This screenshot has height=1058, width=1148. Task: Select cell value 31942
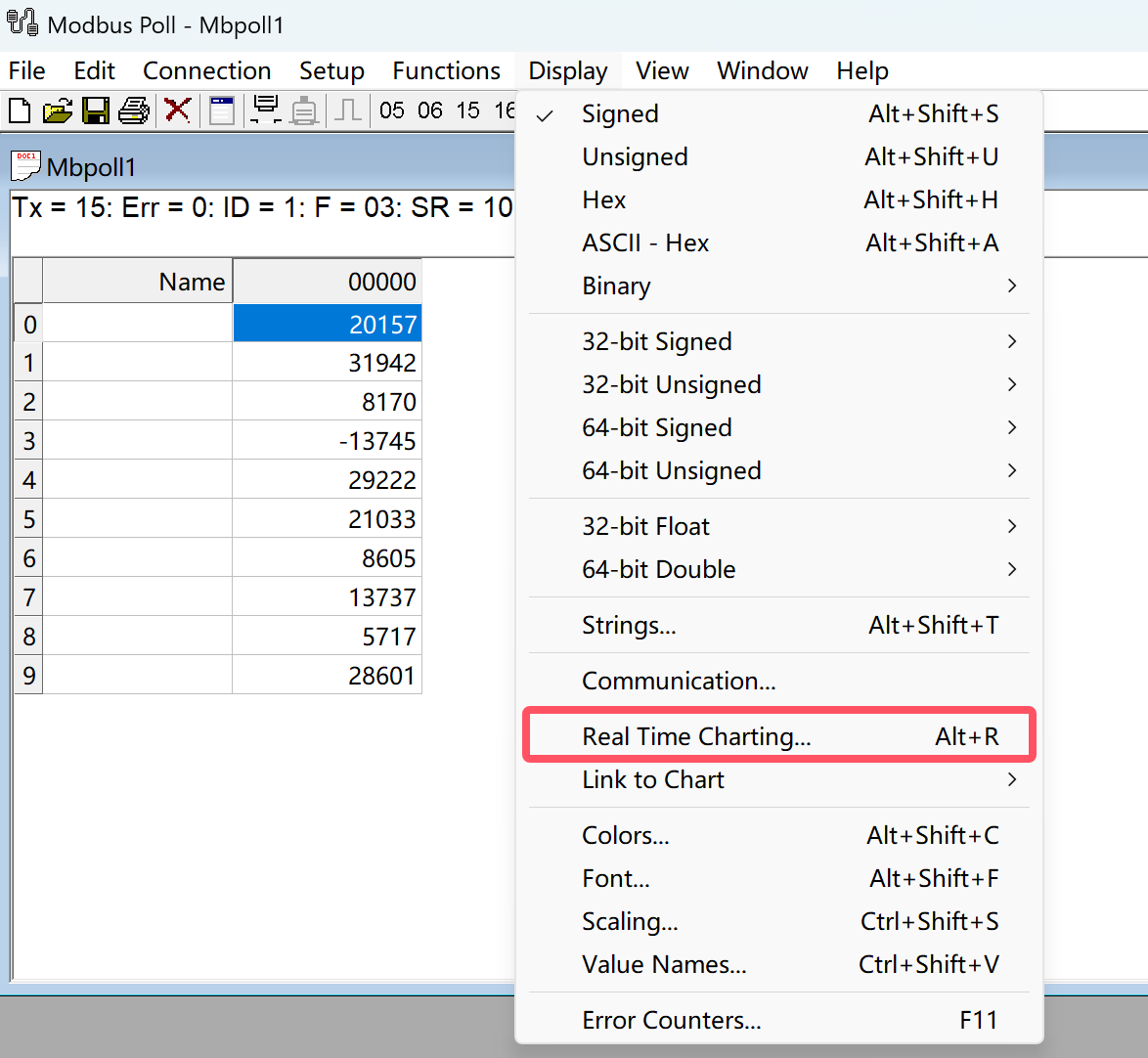(x=328, y=363)
